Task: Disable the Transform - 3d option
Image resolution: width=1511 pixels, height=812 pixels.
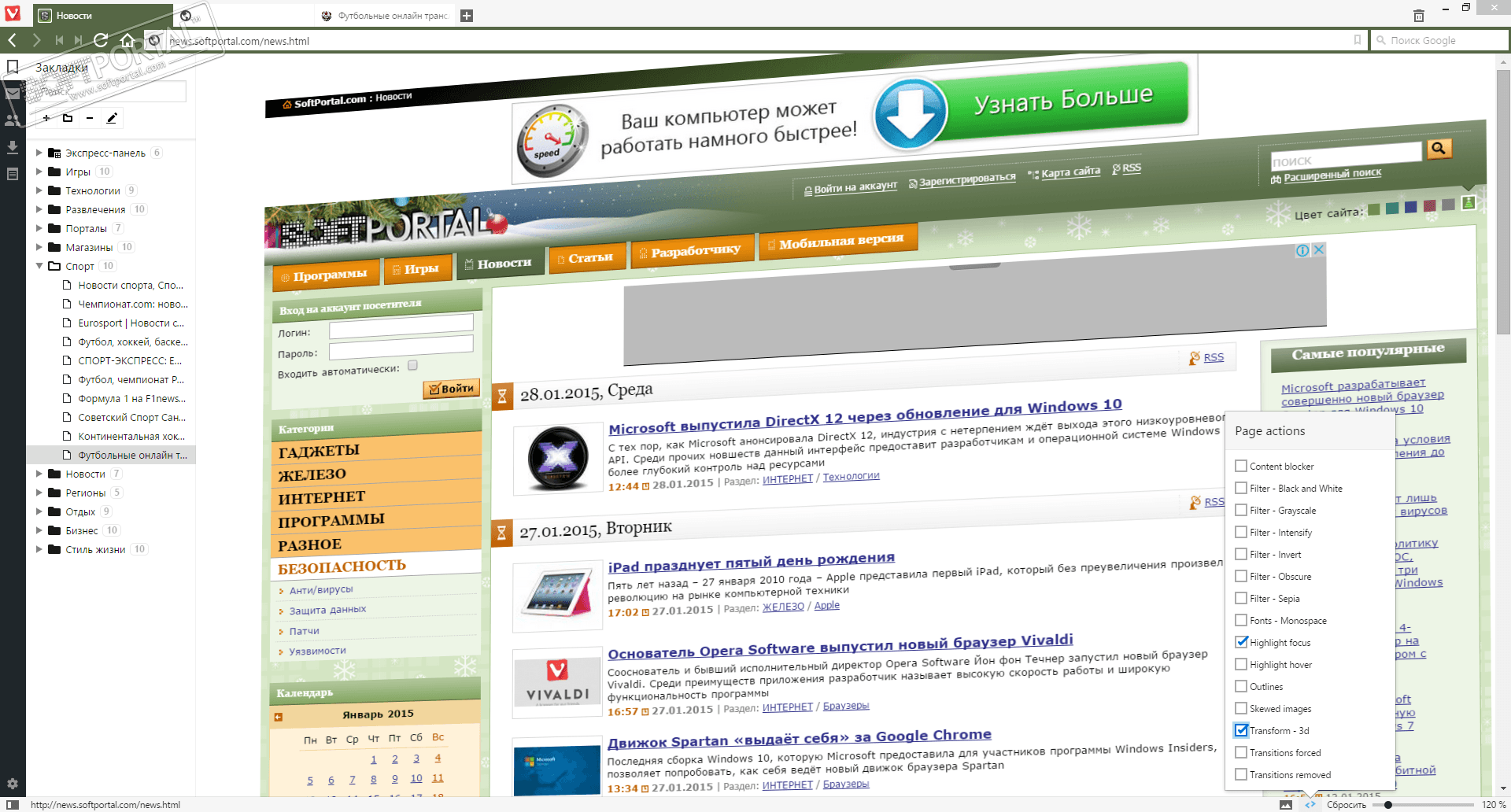Action: point(1241,730)
